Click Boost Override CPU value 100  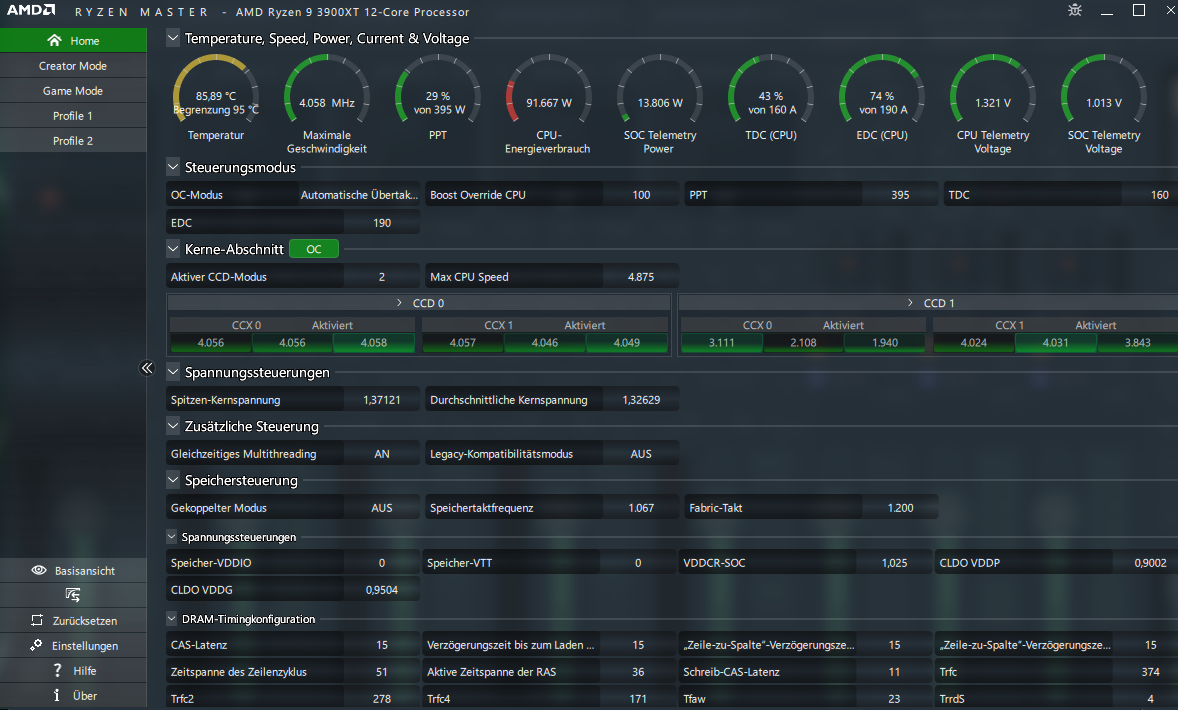(641, 195)
